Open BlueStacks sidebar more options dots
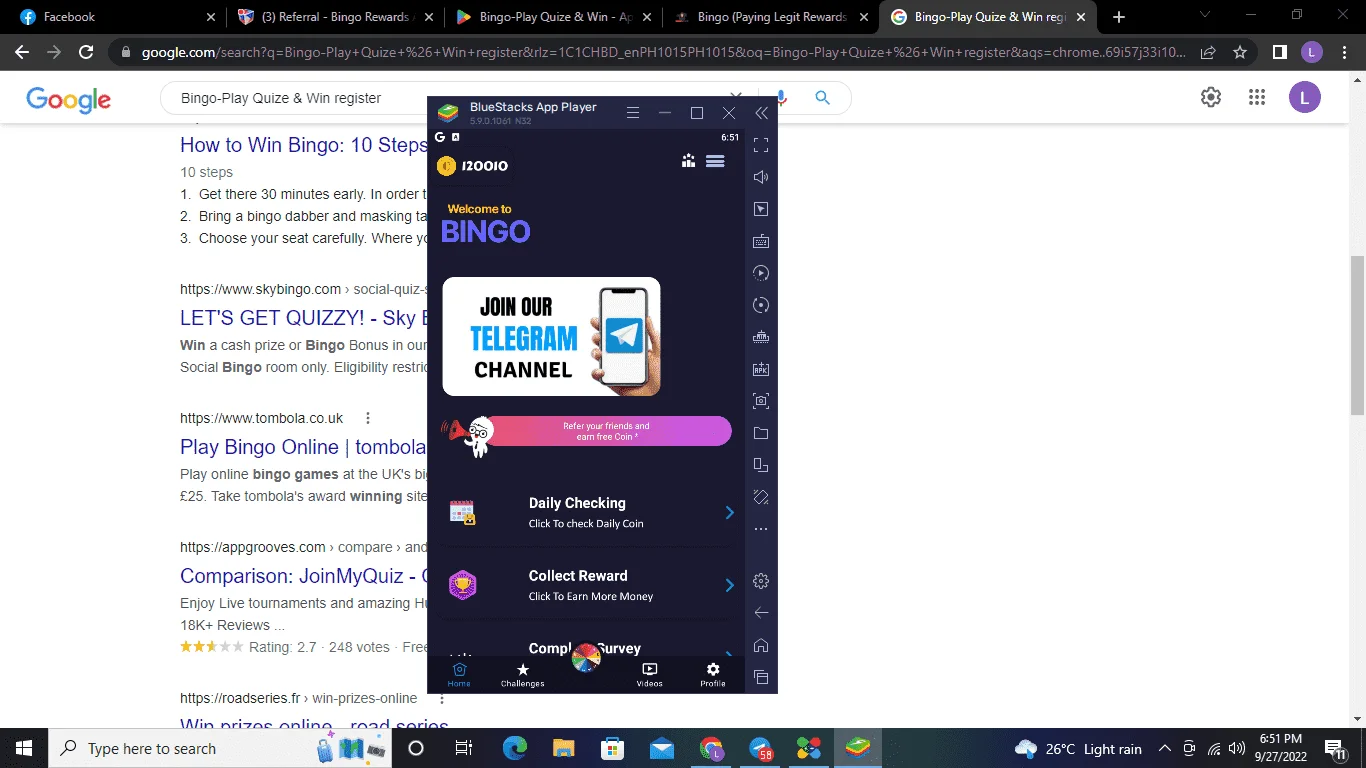Screen dimensions: 1366x768 [761, 529]
